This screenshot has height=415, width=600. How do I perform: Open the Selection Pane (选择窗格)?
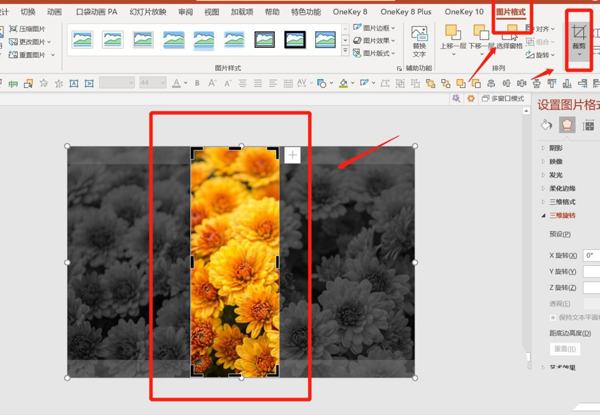point(509,38)
